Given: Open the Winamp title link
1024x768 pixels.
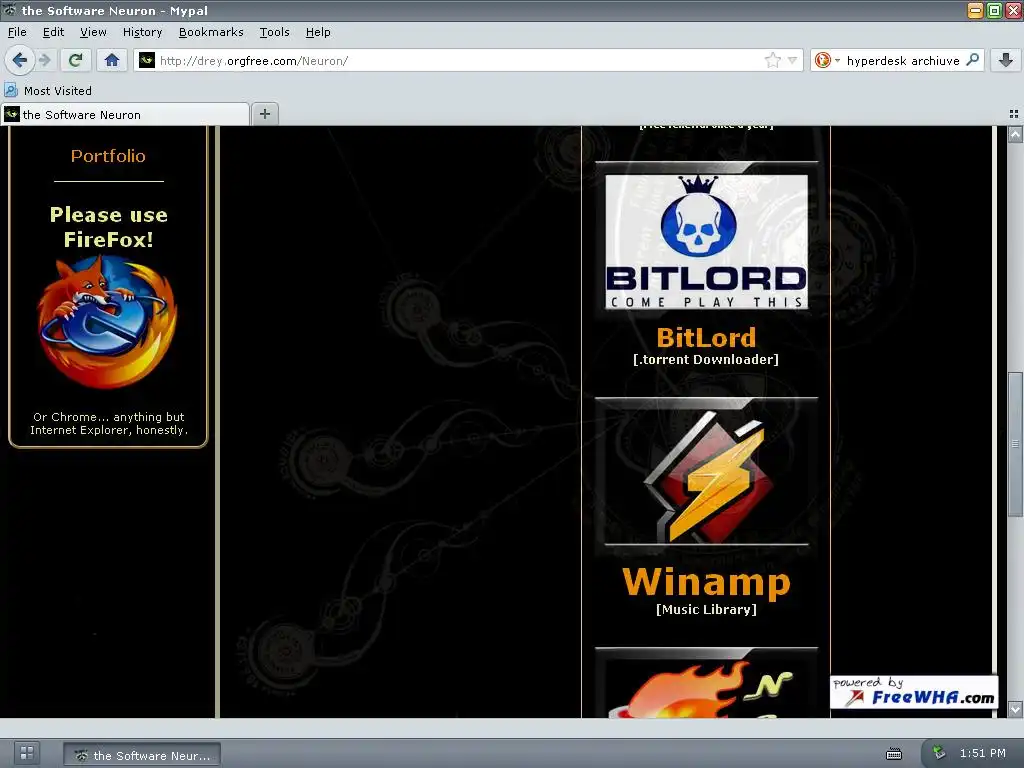Looking at the screenshot, I should tap(706, 582).
